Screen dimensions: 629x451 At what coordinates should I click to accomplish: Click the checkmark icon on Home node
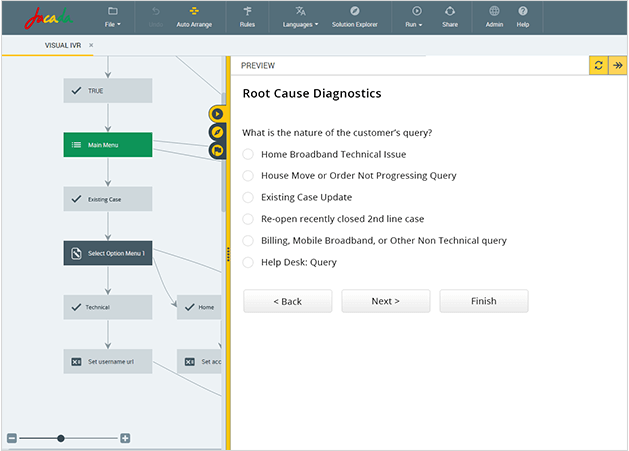click(x=190, y=307)
